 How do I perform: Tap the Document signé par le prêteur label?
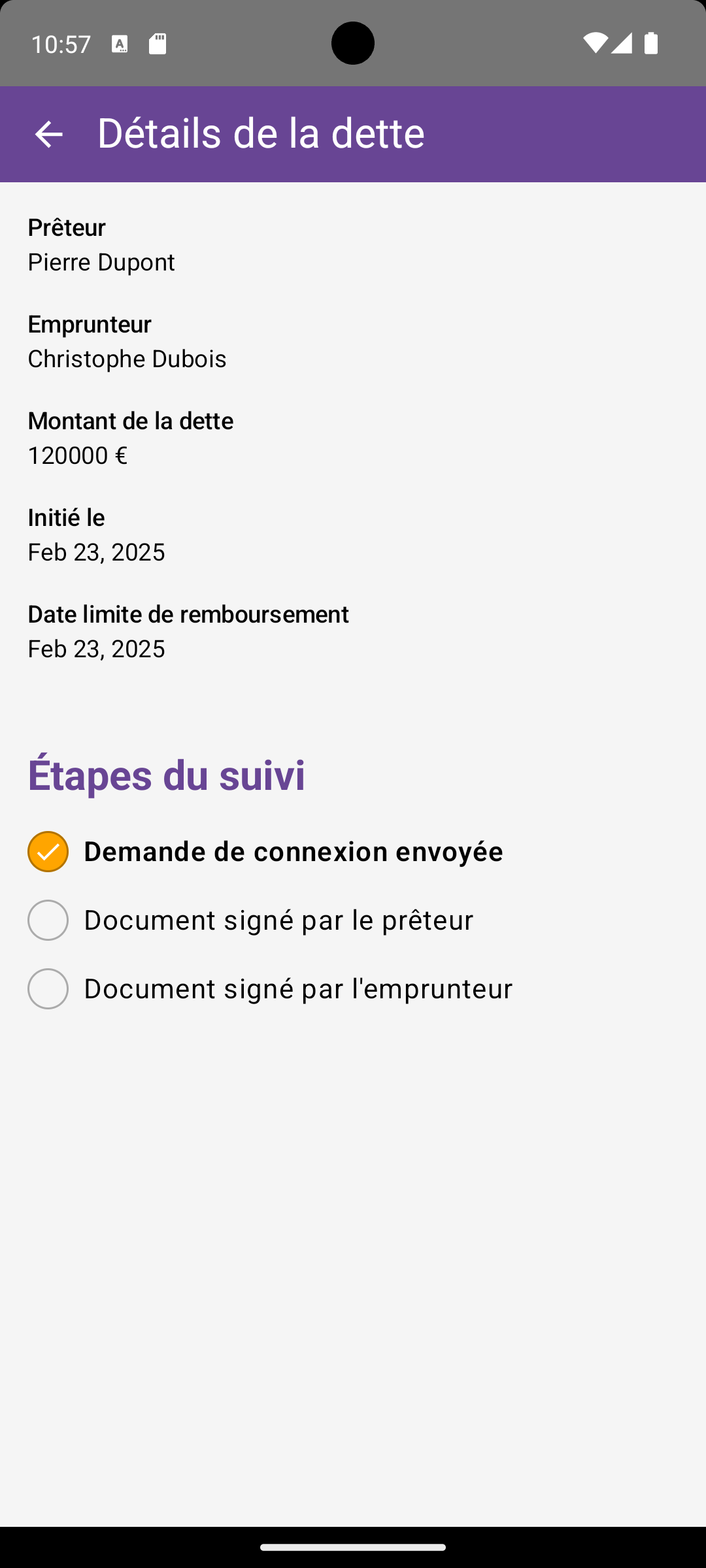click(x=278, y=921)
